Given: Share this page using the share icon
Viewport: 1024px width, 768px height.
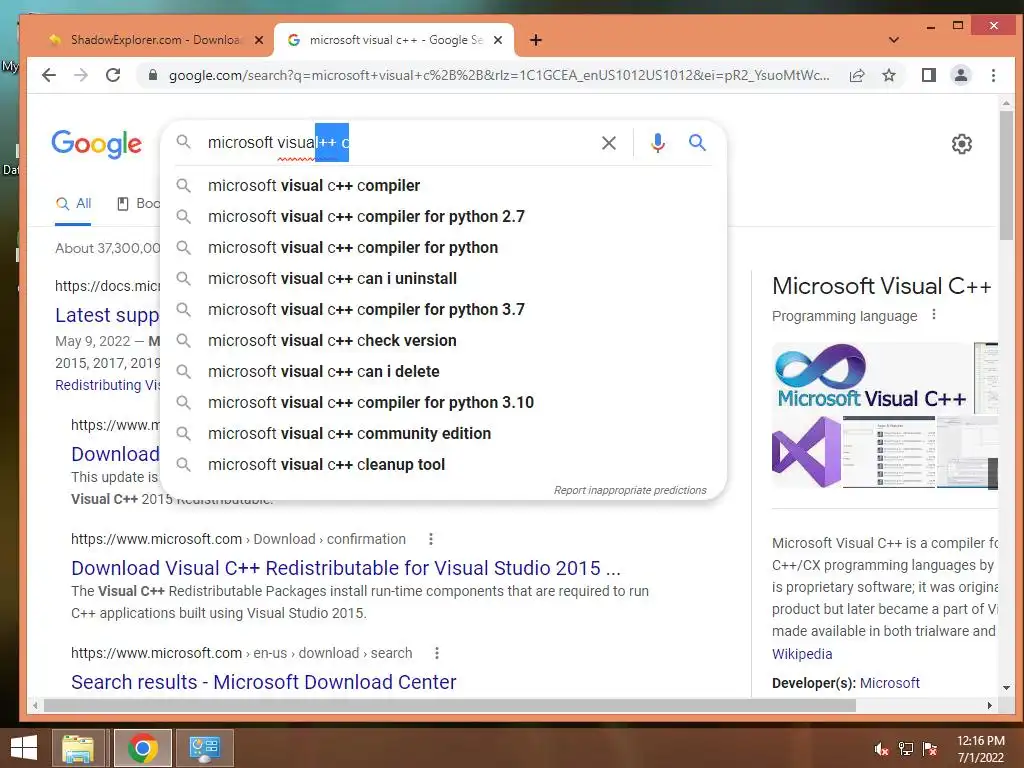Looking at the screenshot, I should (x=857, y=75).
